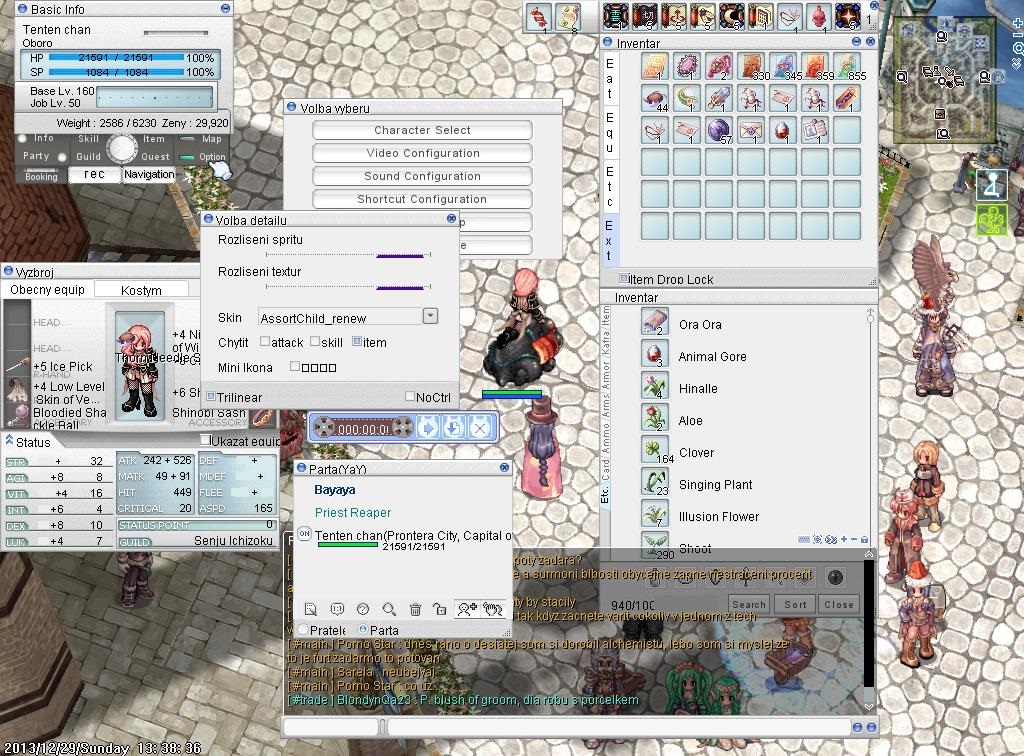1024x756 pixels.
Task: Open the Kostym equipment tab
Action: (141, 290)
